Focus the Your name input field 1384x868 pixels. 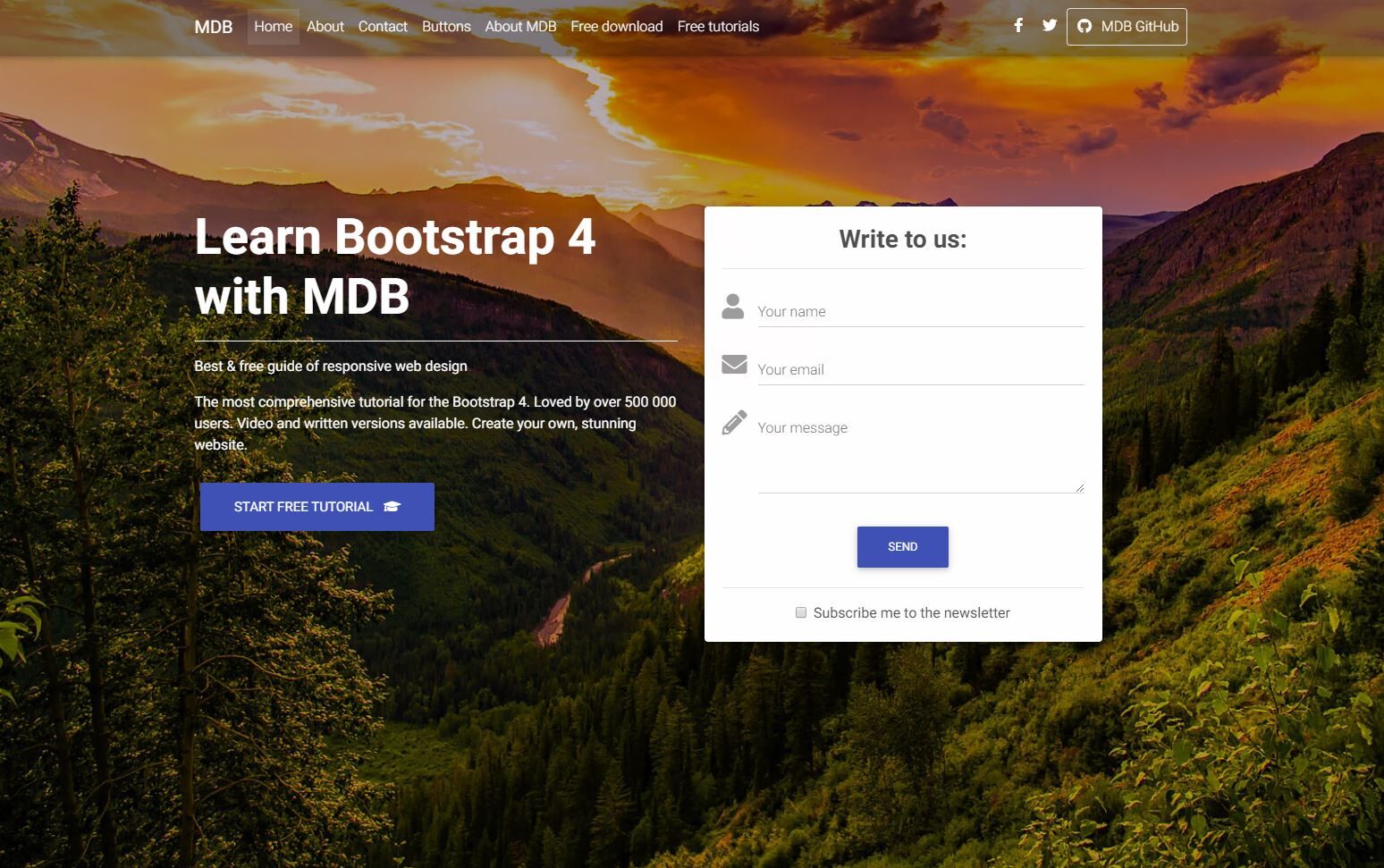pos(921,311)
